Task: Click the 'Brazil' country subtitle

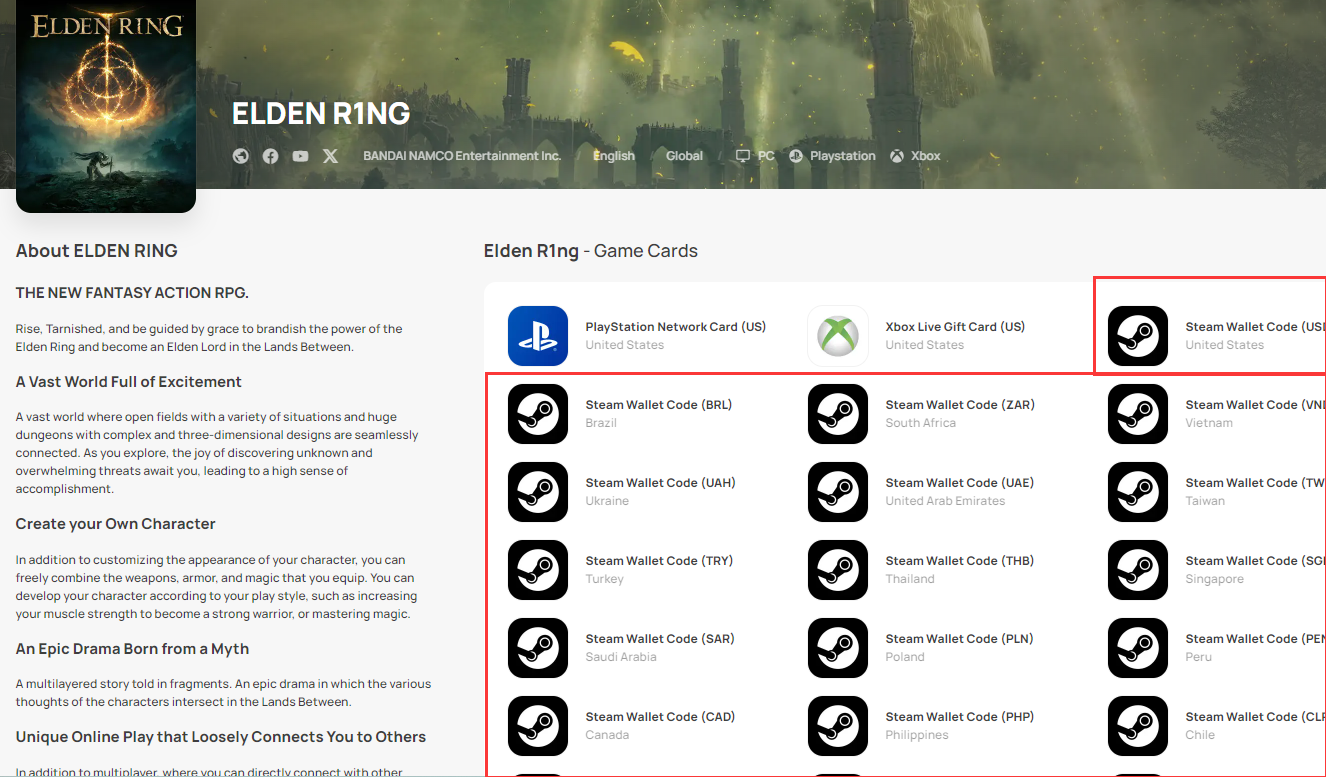Action: click(601, 423)
